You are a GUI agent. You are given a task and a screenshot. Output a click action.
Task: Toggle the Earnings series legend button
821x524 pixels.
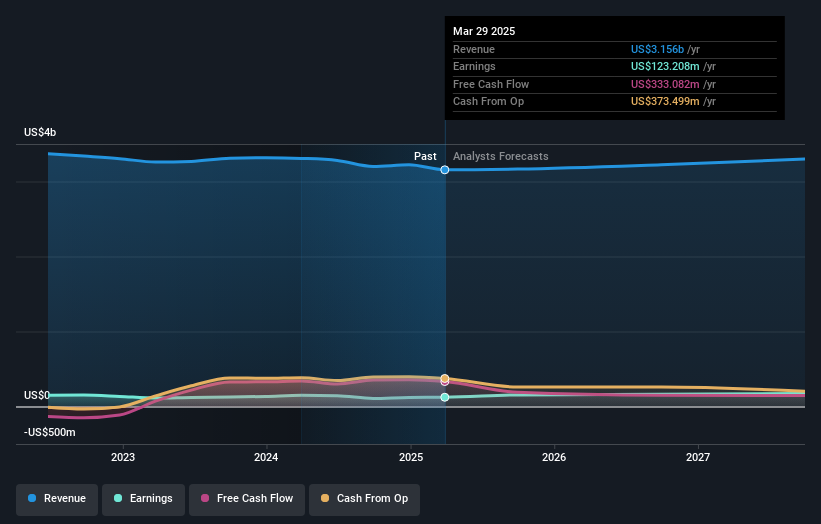pos(143,499)
